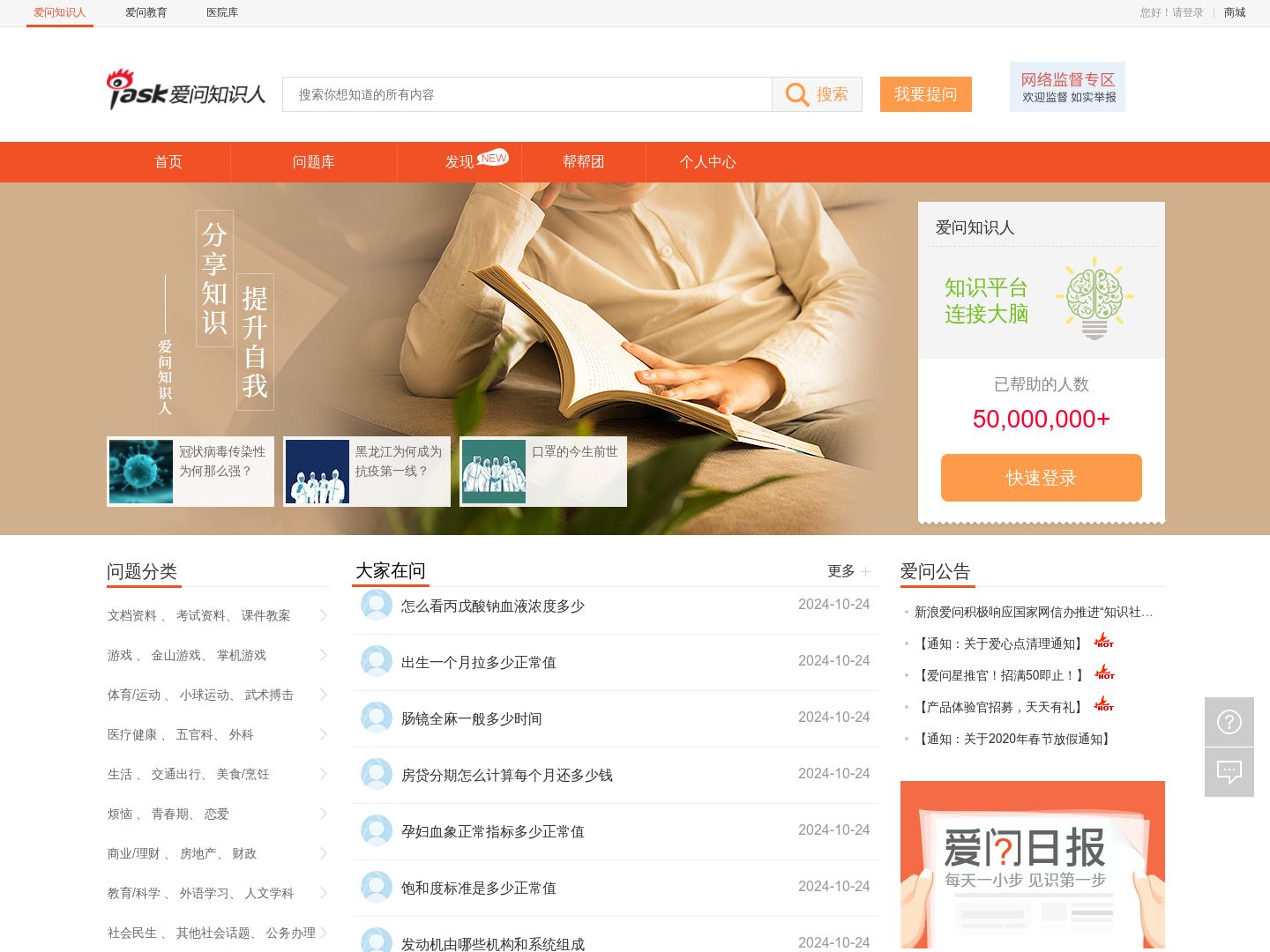1270x952 pixels.
Task: Click avatar beside 饱和度标准是多少正常值
Action: point(377,887)
